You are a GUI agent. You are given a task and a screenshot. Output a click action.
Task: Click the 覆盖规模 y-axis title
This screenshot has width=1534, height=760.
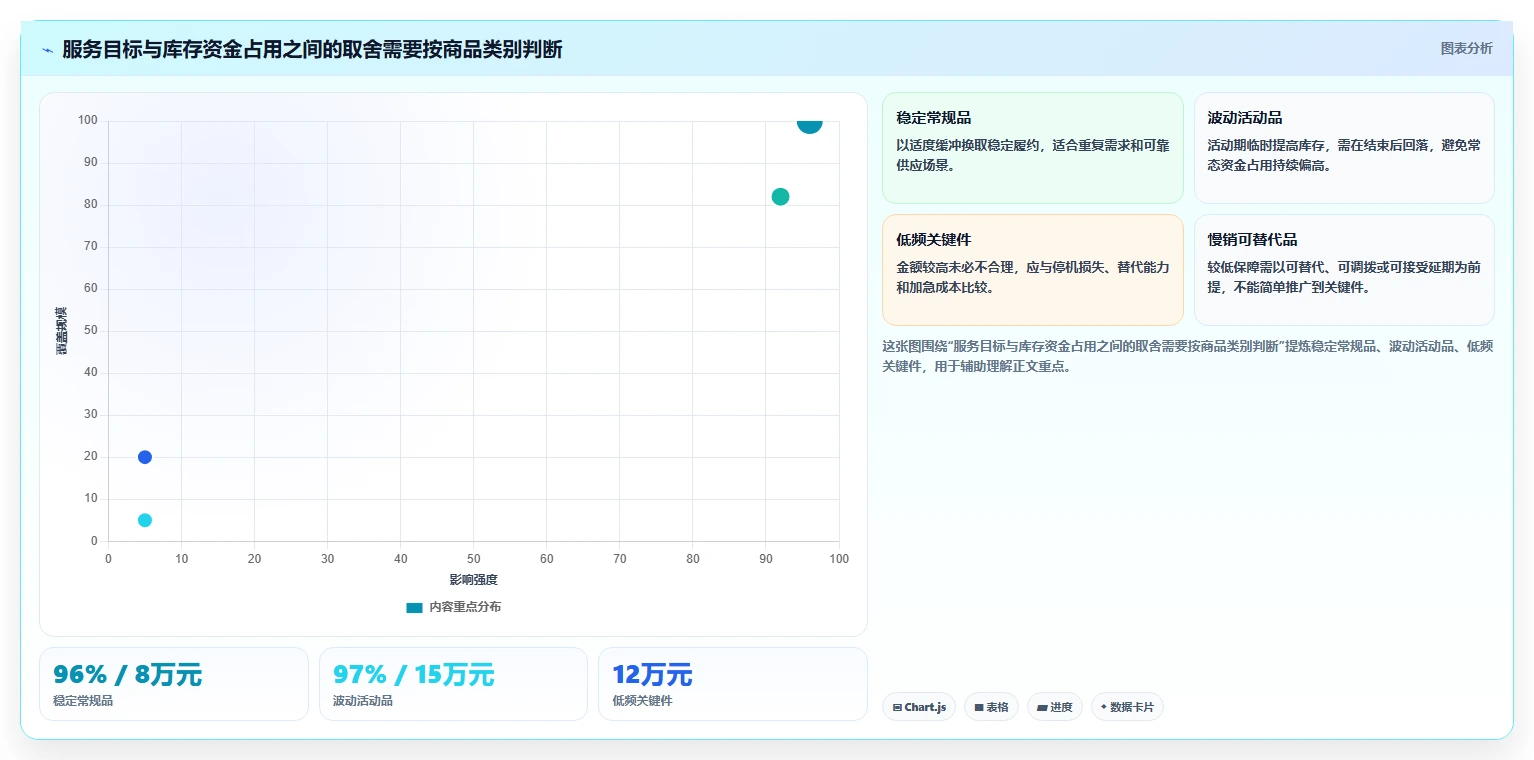tap(61, 331)
